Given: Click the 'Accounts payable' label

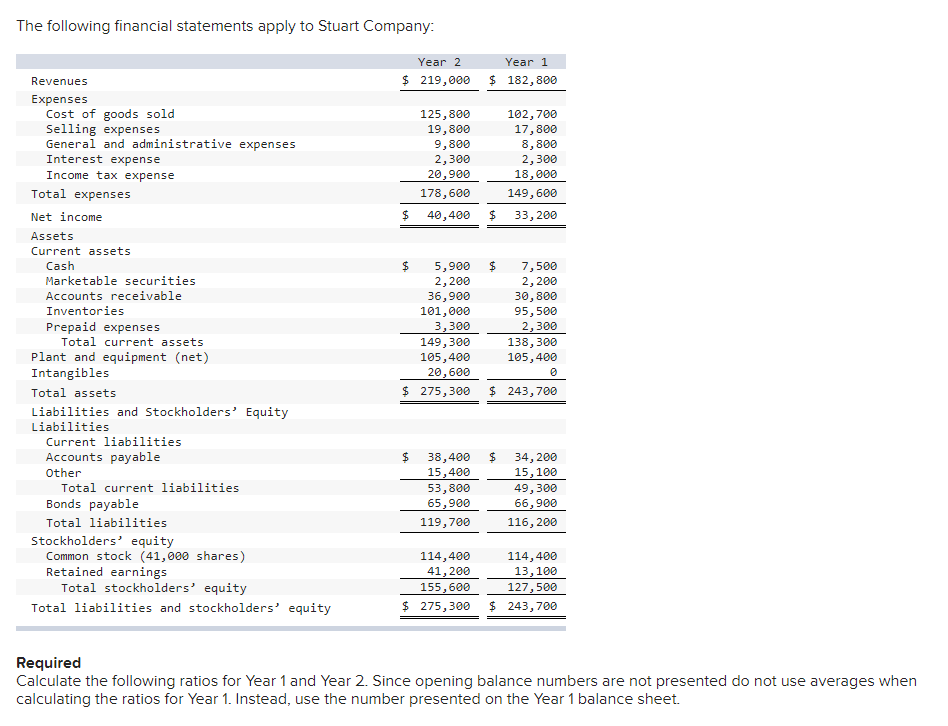Looking at the screenshot, I should (103, 458).
